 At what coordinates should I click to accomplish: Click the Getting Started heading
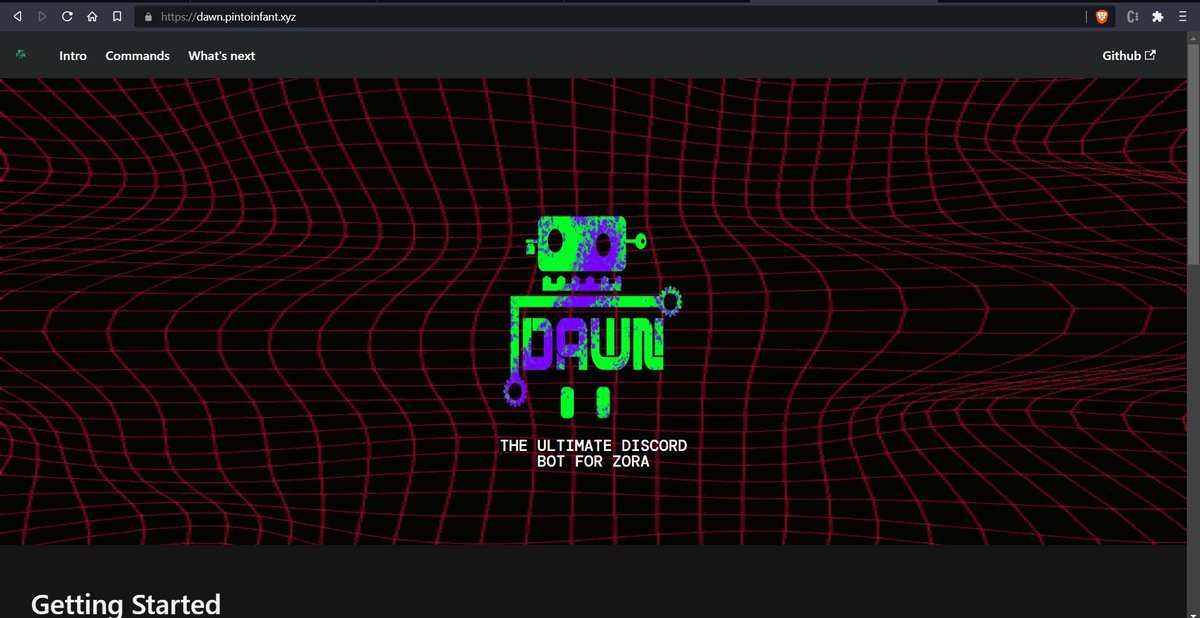tap(126, 604)
